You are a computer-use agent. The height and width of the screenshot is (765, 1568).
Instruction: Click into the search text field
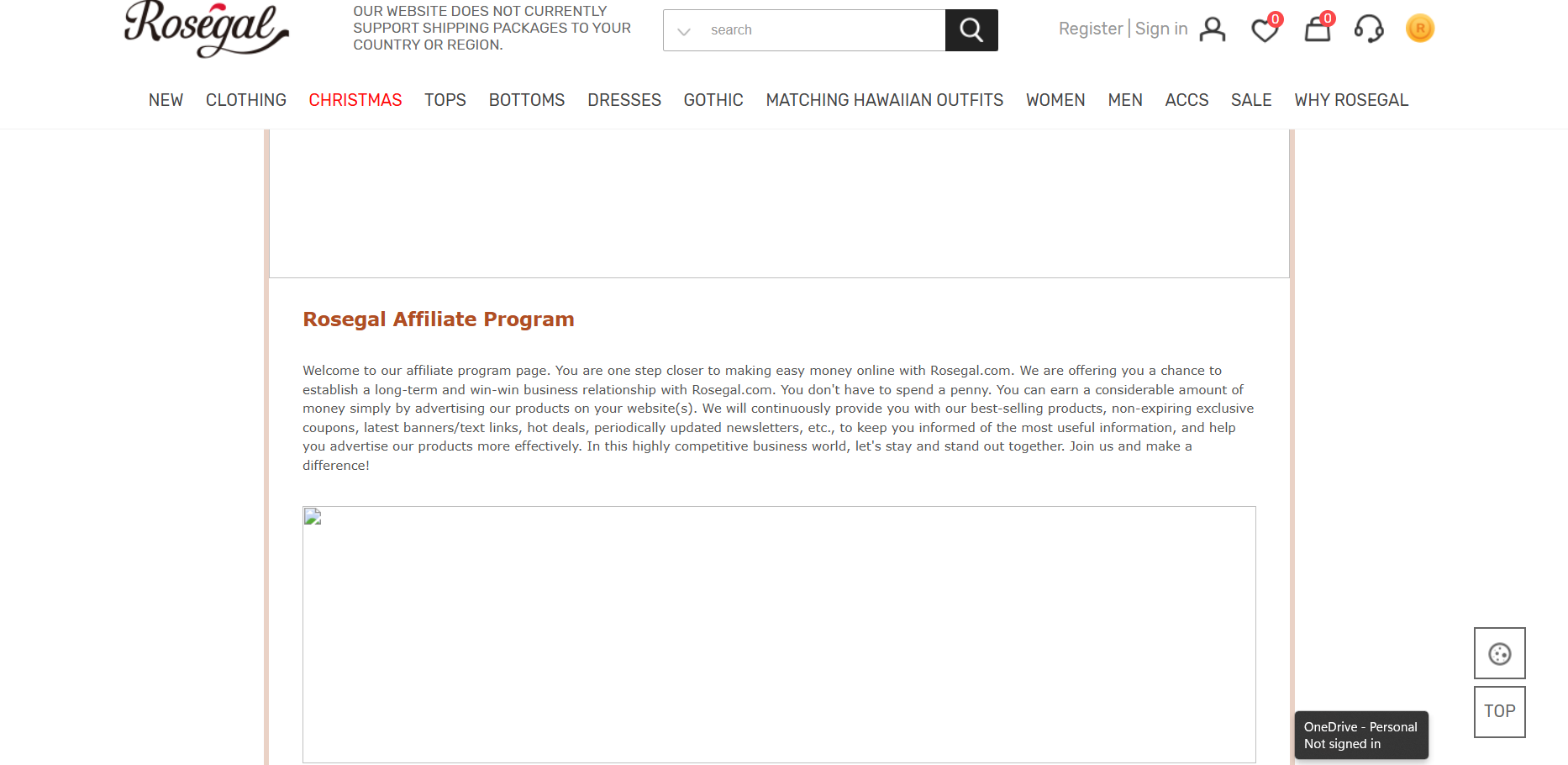[823, 30]
